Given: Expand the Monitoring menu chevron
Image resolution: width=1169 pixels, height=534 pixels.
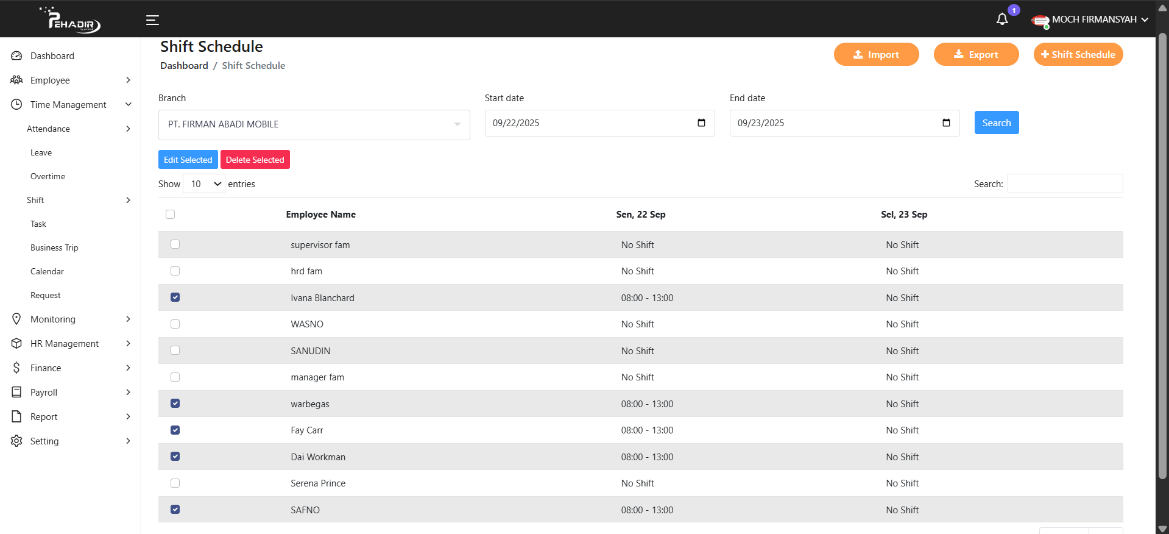Looking at the screenshot, I should click(x=128, y=319).
